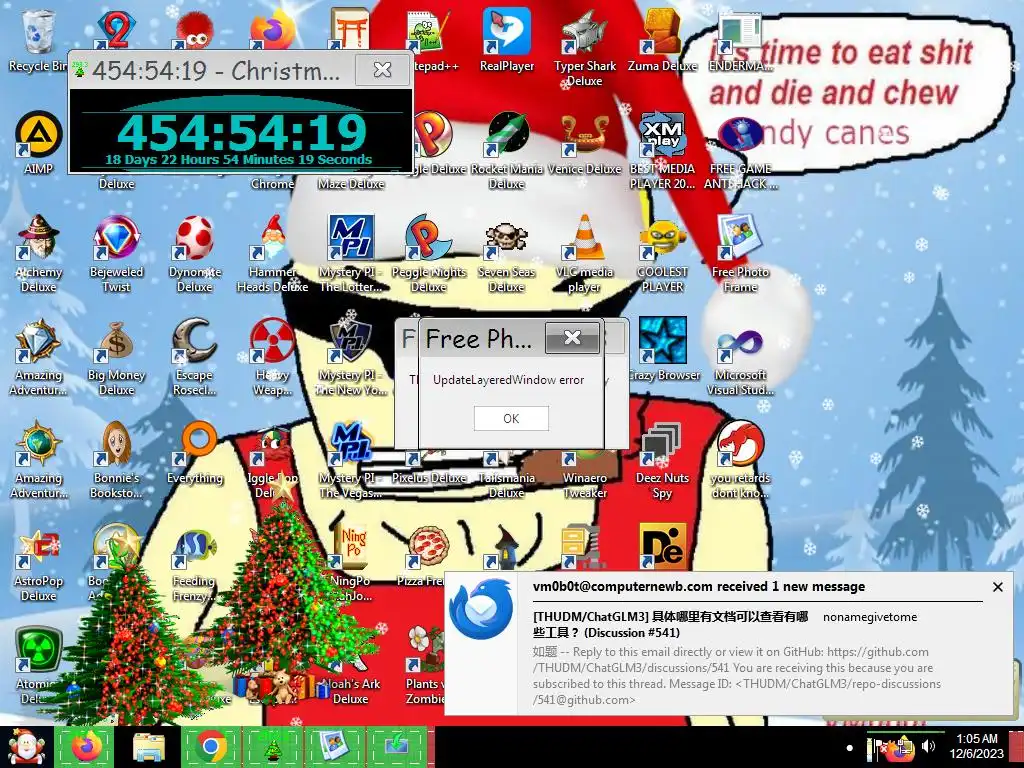Image resolution: width=1024 pixels, height=768 pixels.
Task: Select Dynomite Deluxe egg icon
Action: (195, 255)
